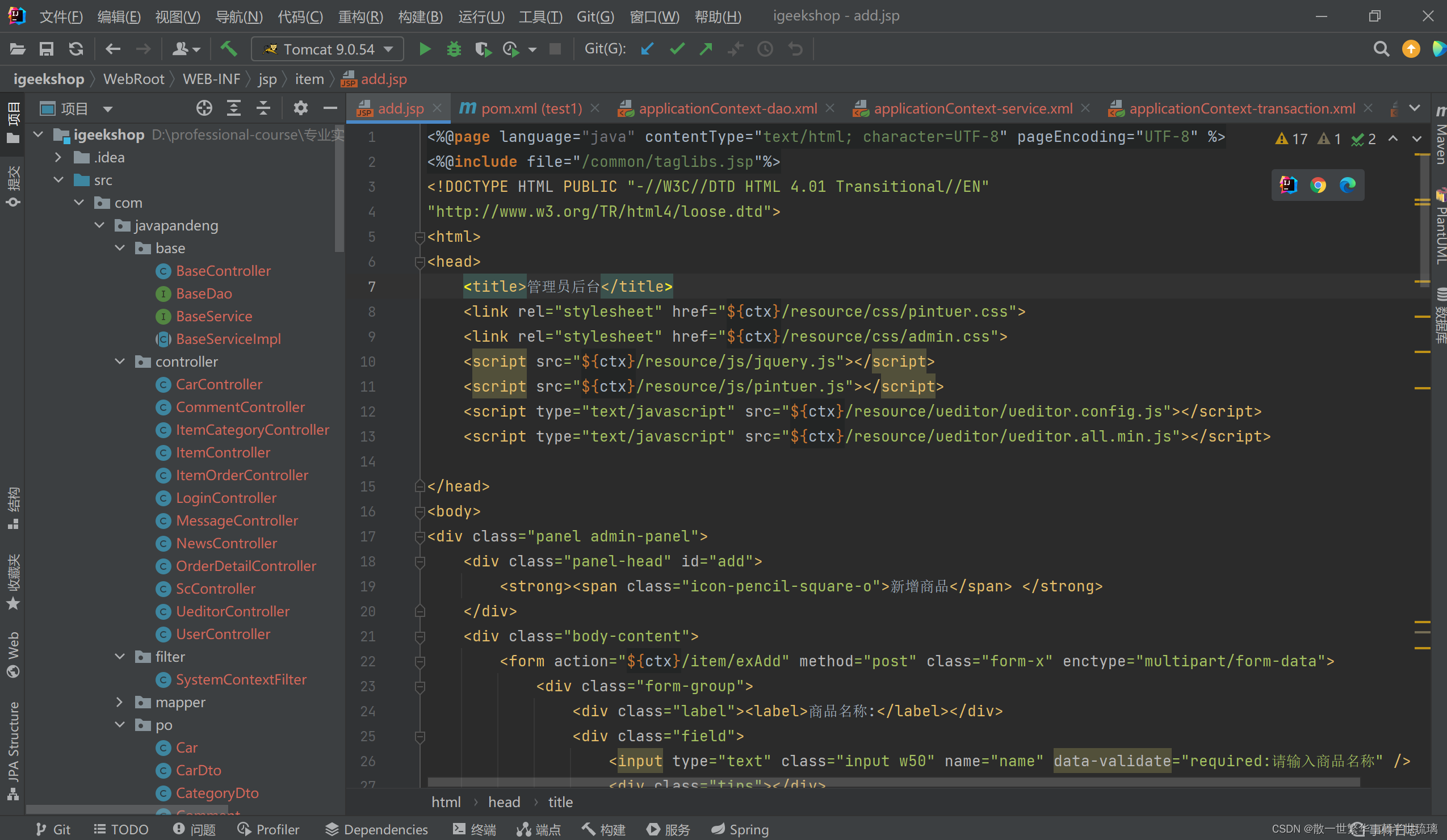Collapse all tree nodes in the project panel
This screenshot has width=1447, height=840.
pyautogui.click(x=263, y=108)
